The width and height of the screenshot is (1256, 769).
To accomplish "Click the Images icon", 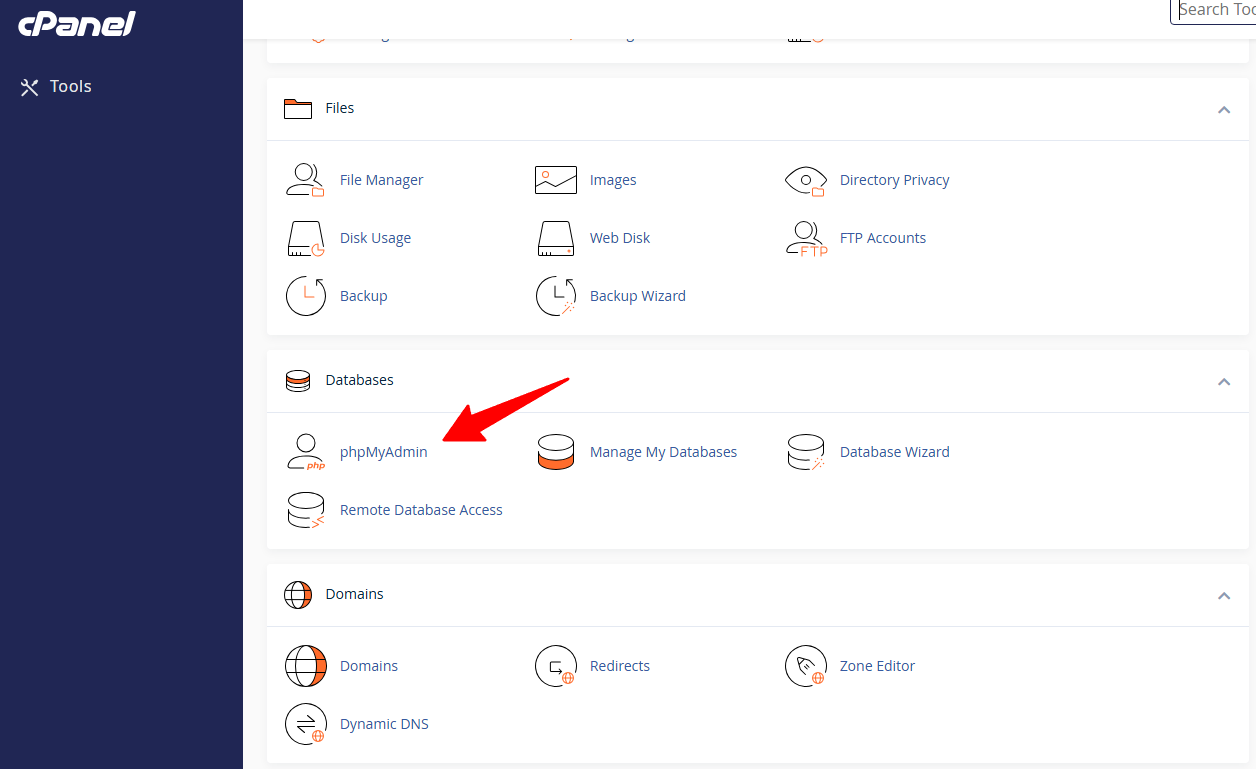I will click(556, 180).
